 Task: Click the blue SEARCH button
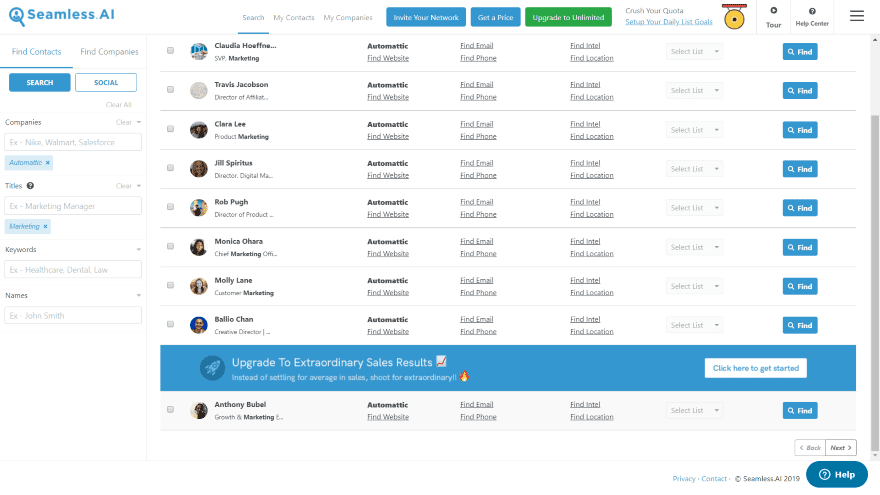click(x=40, y=82)
